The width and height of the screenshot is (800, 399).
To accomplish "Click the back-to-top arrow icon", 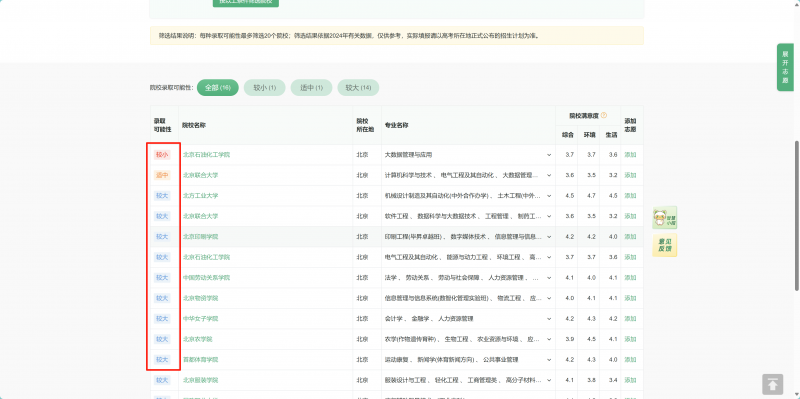I will point(772,385).
